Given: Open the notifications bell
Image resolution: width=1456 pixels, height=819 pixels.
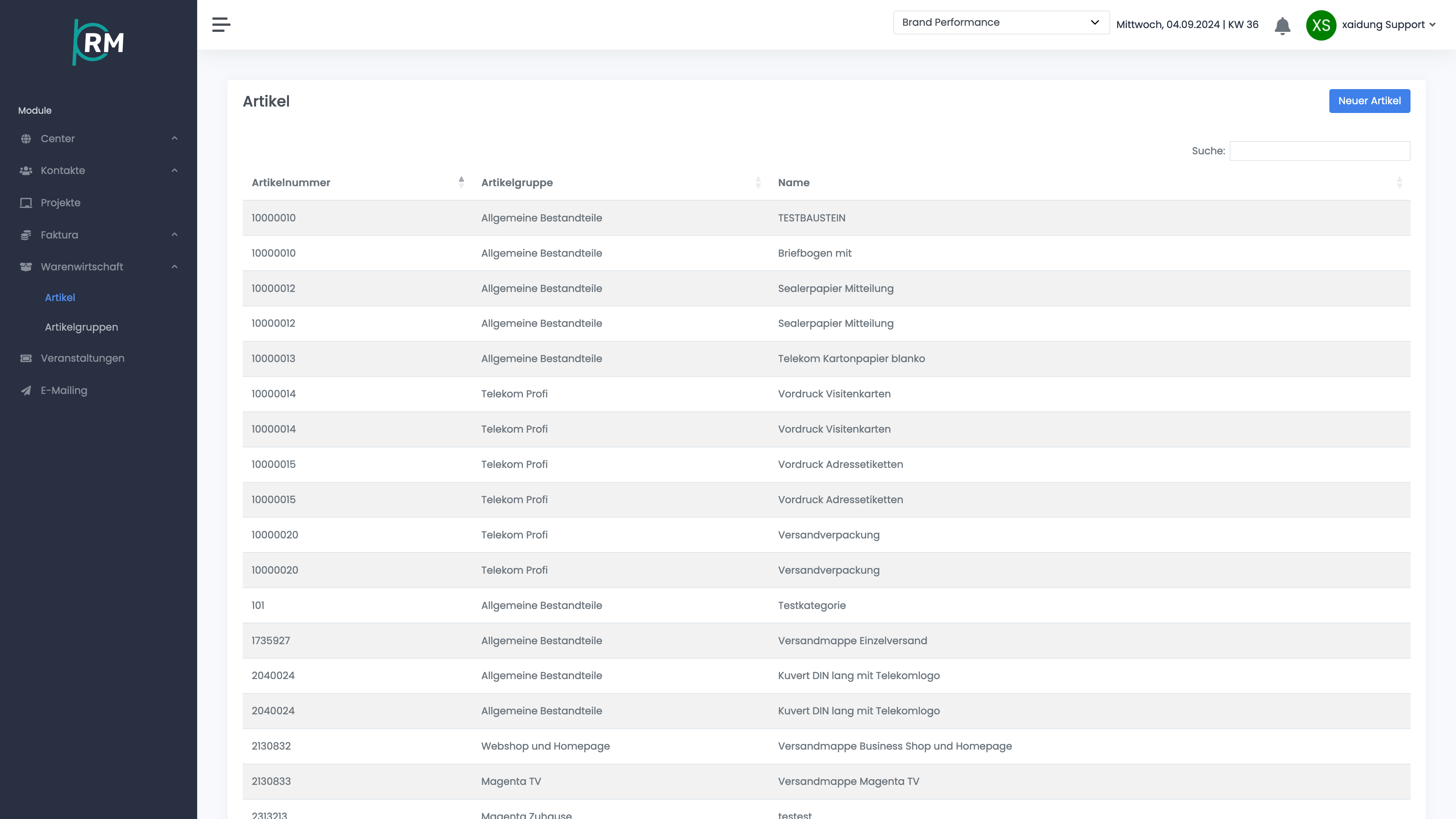Looking at the screenshot, I should click(1282, 25).
